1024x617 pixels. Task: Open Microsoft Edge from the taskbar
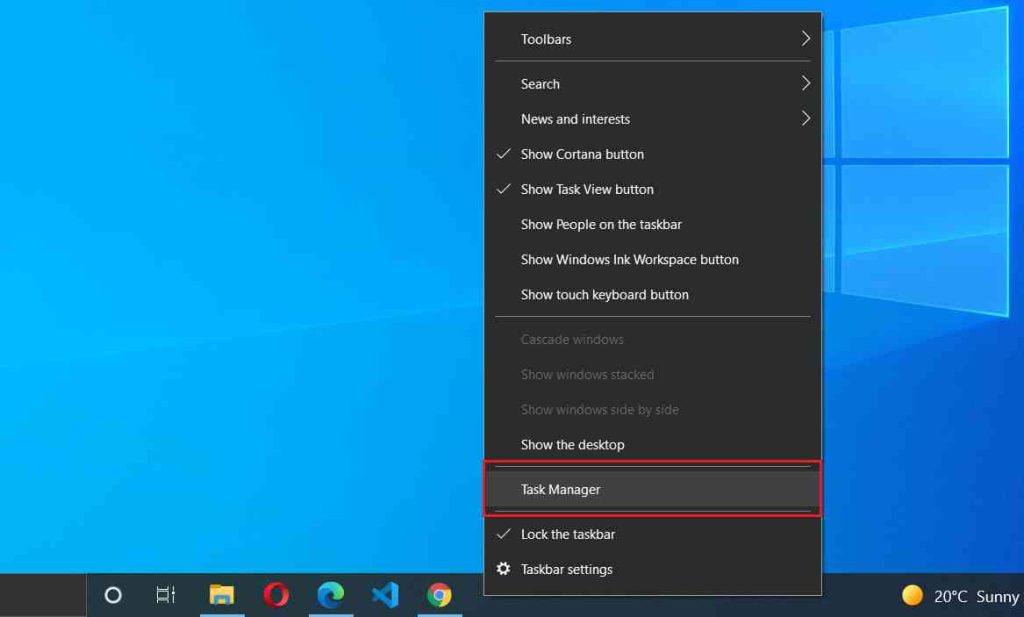click(330, 595)
